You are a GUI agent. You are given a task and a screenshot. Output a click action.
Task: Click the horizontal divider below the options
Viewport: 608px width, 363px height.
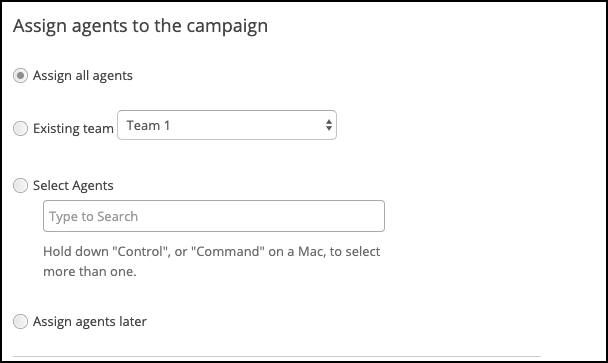tap(277, 356)
